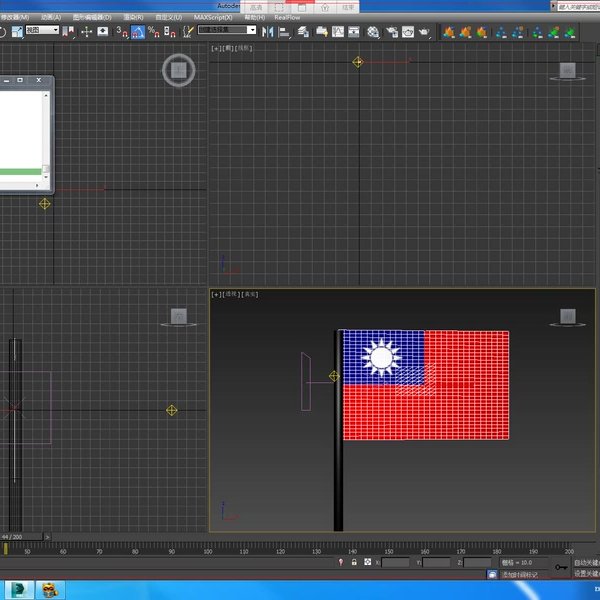Open the Rendering (R) menu

[x=134, y=17]
